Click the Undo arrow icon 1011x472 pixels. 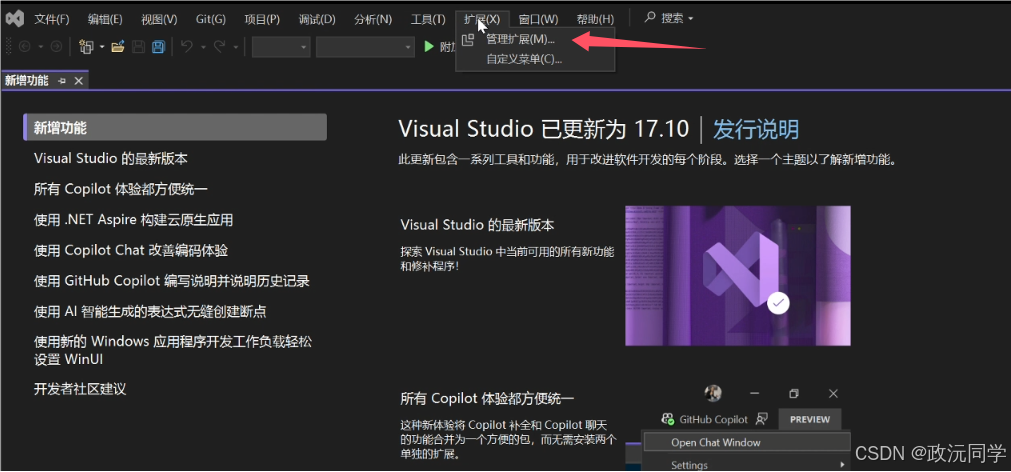[x=187, y=46]
